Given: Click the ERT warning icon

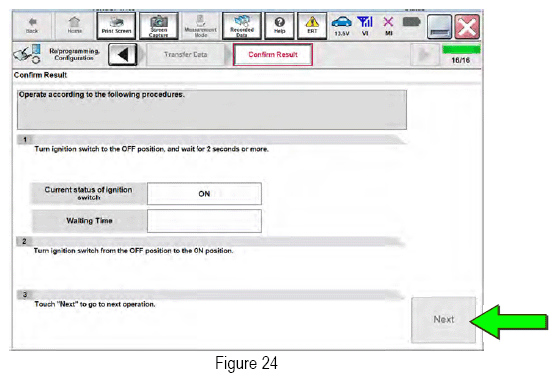Looking at the screenshot, I should (312, 26).
